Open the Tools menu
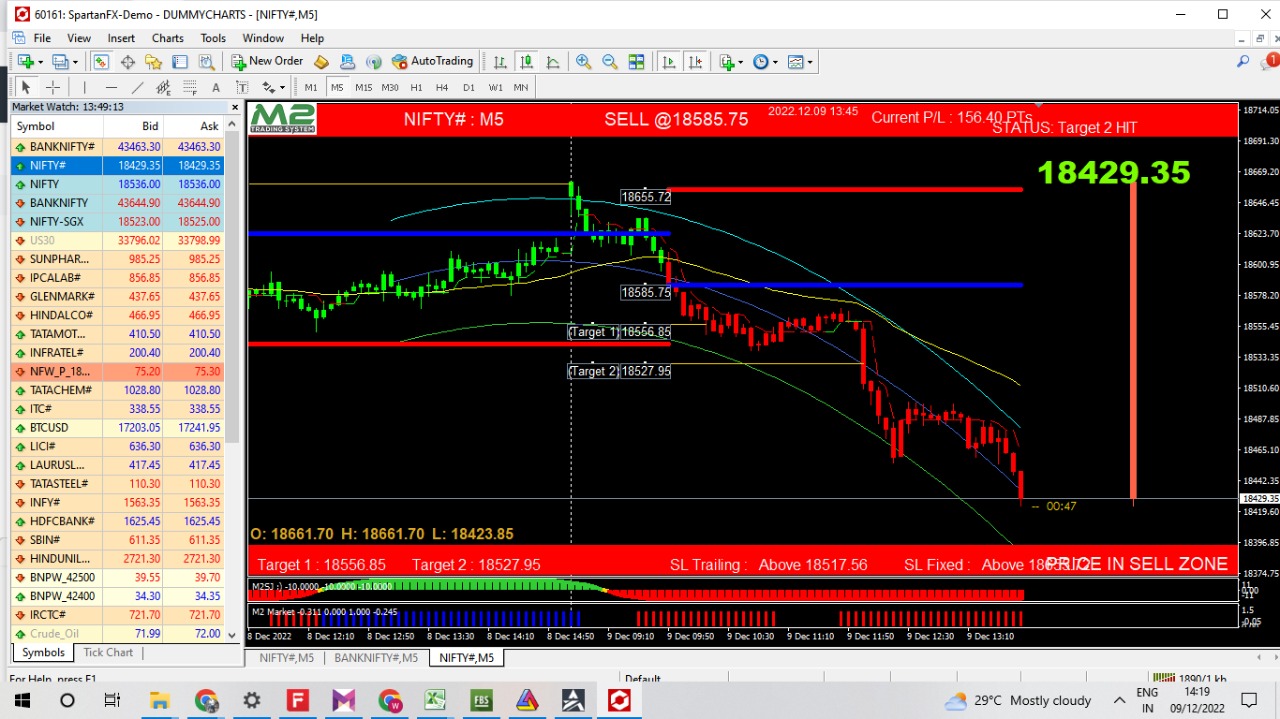This screenshot has height=719, width=1280. (213, 38)
